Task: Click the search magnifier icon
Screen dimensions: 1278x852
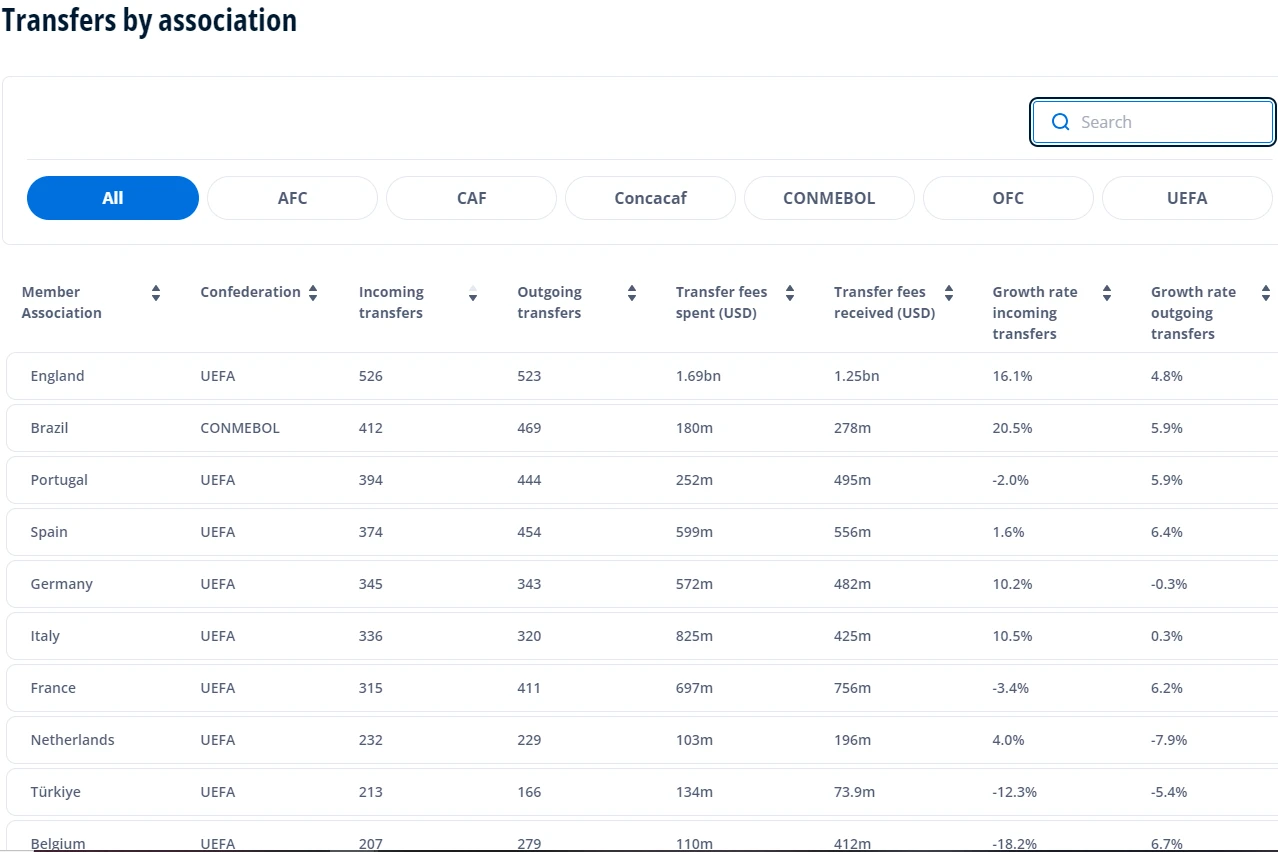Action: pyautogui.click(x=1060, y=122)
